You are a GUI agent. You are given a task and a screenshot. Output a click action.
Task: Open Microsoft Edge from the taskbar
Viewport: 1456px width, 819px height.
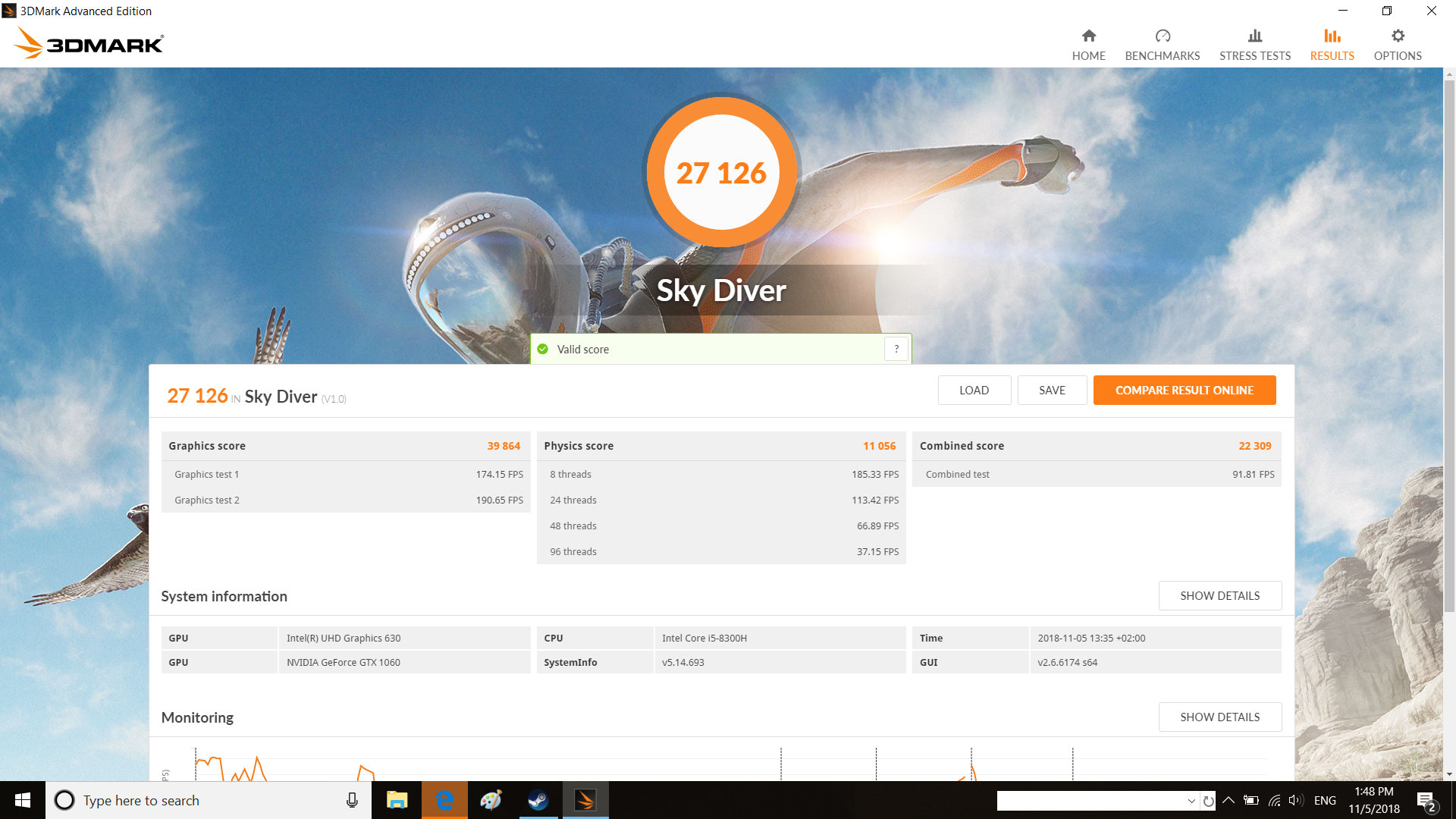coord(444,800)
